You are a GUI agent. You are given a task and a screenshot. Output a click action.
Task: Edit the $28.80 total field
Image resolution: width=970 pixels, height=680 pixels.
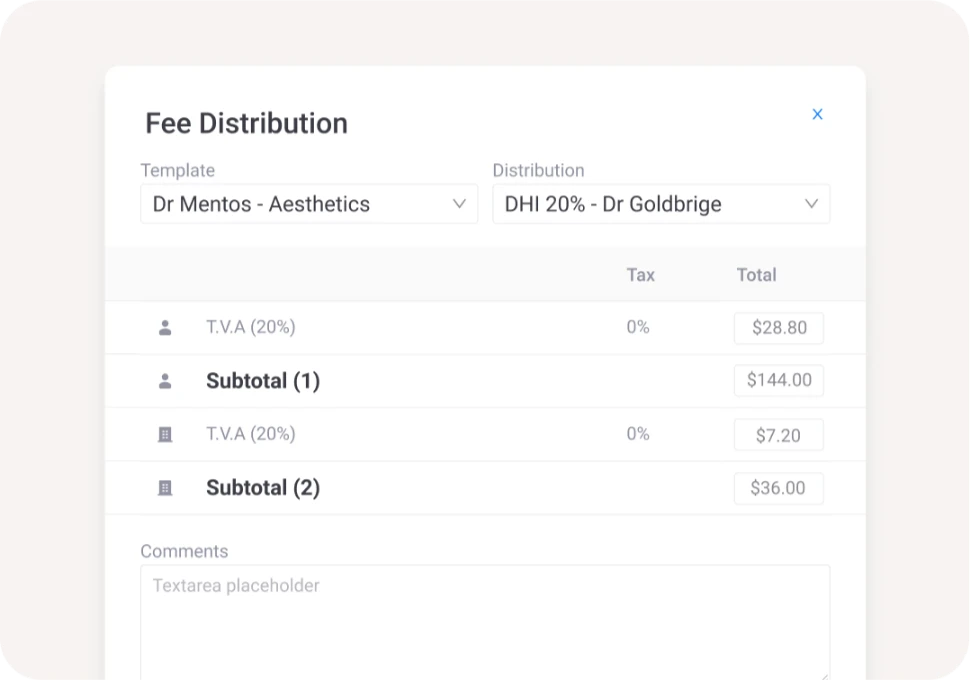[x=778, y=328]
